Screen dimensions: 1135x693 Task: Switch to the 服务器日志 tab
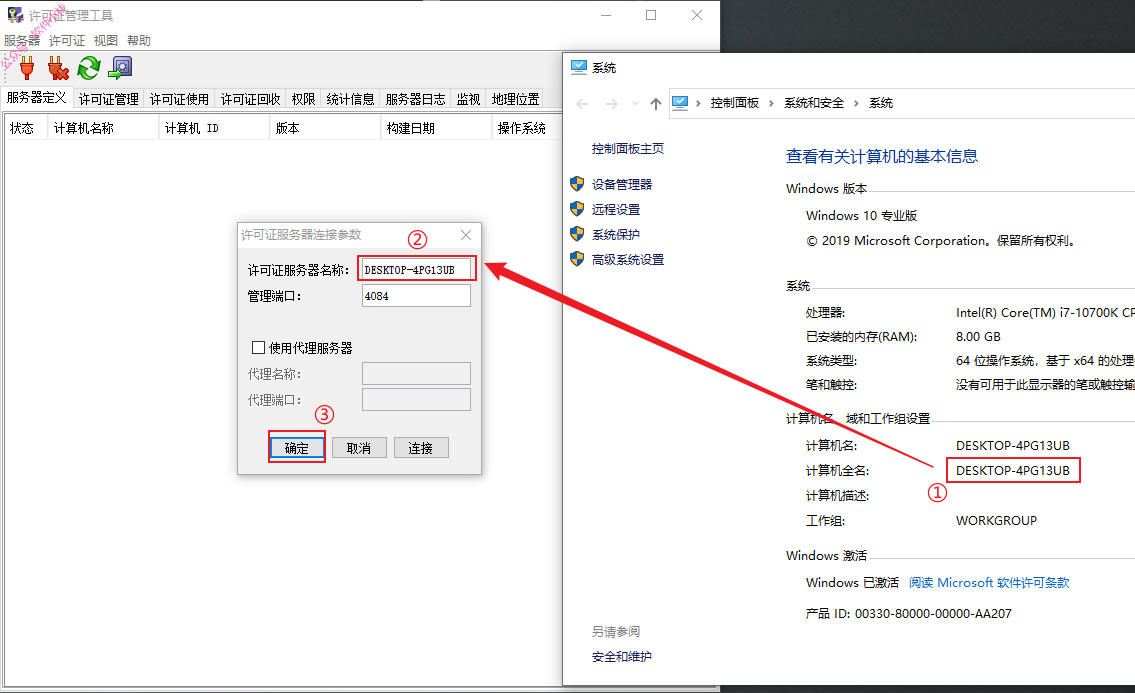(415, 99)
